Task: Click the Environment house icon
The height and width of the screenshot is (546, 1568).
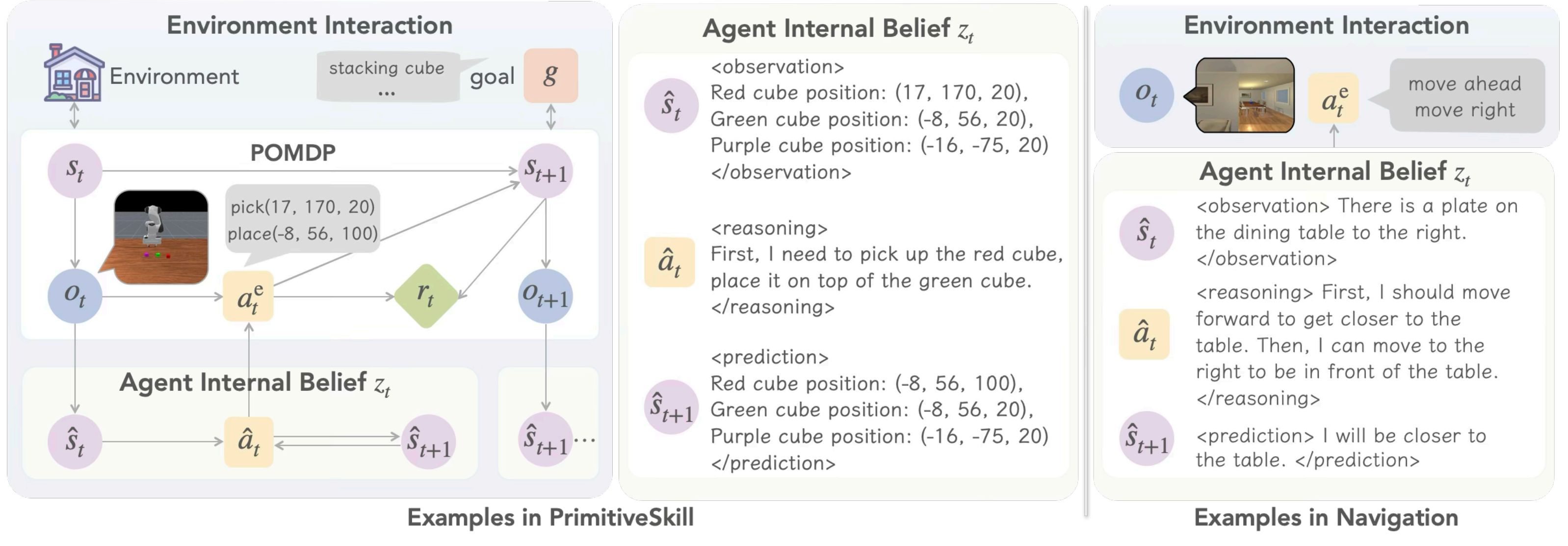Action: pyautogui.click(x=74, y=74)
